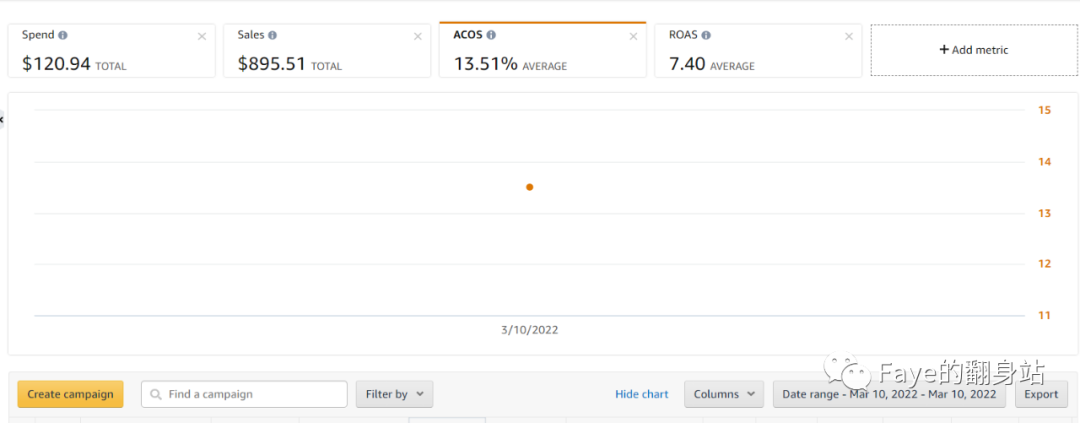The image size is (1080, 423).
Task: Remove the ACOS metric card
Action: 633,37
